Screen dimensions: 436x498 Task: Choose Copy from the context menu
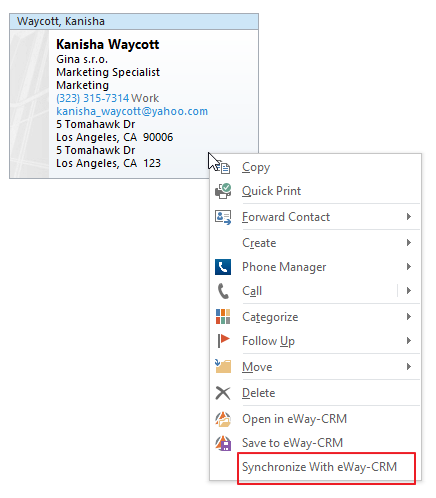tap(315, 167)
